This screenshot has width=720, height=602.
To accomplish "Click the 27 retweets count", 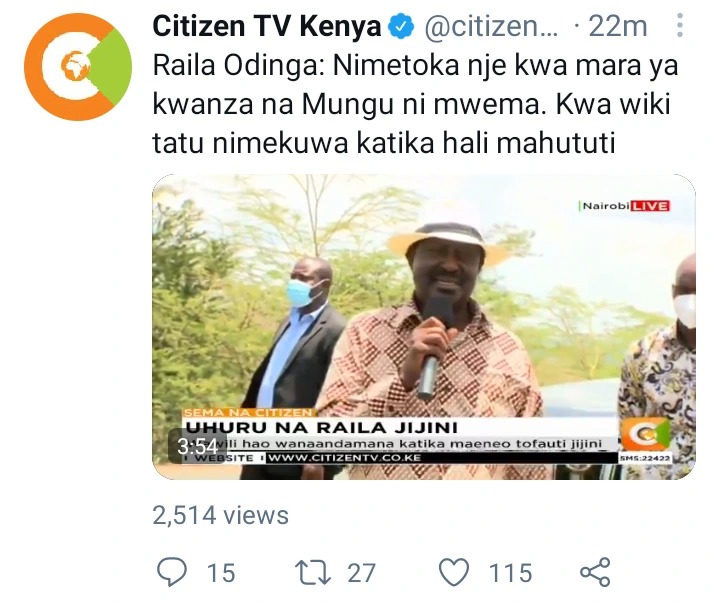I will coord(362,573).
